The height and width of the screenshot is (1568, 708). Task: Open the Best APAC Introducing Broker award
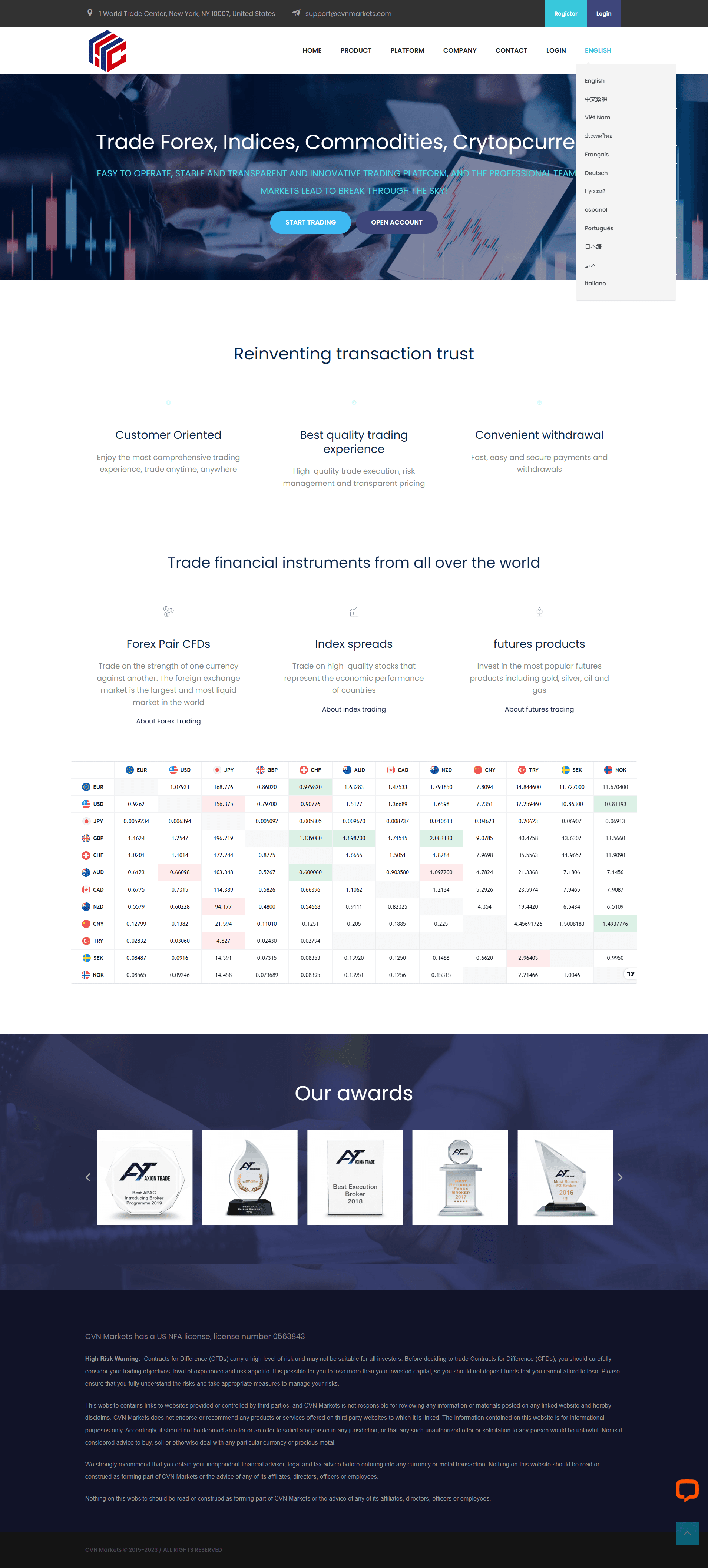145,1177
